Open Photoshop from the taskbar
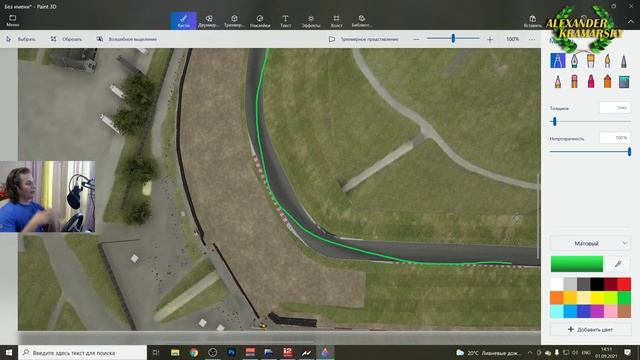Viewport: 640px width, 360px height. 231,352
